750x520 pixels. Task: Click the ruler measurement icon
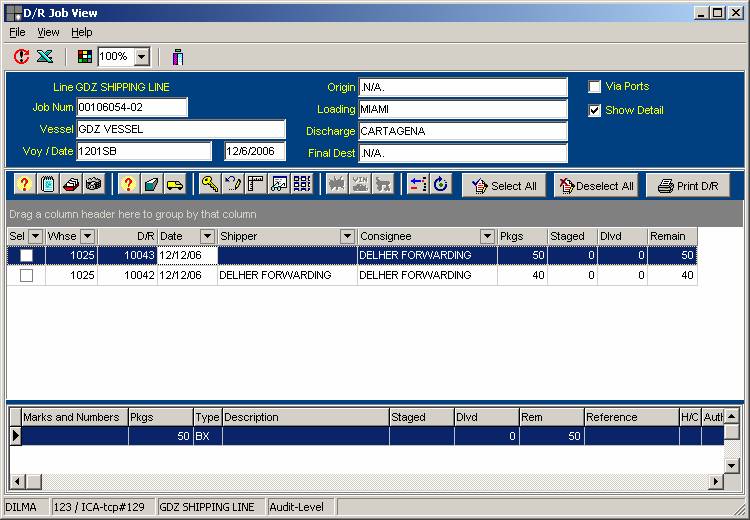pyautogui.click(x=256, y=185)
